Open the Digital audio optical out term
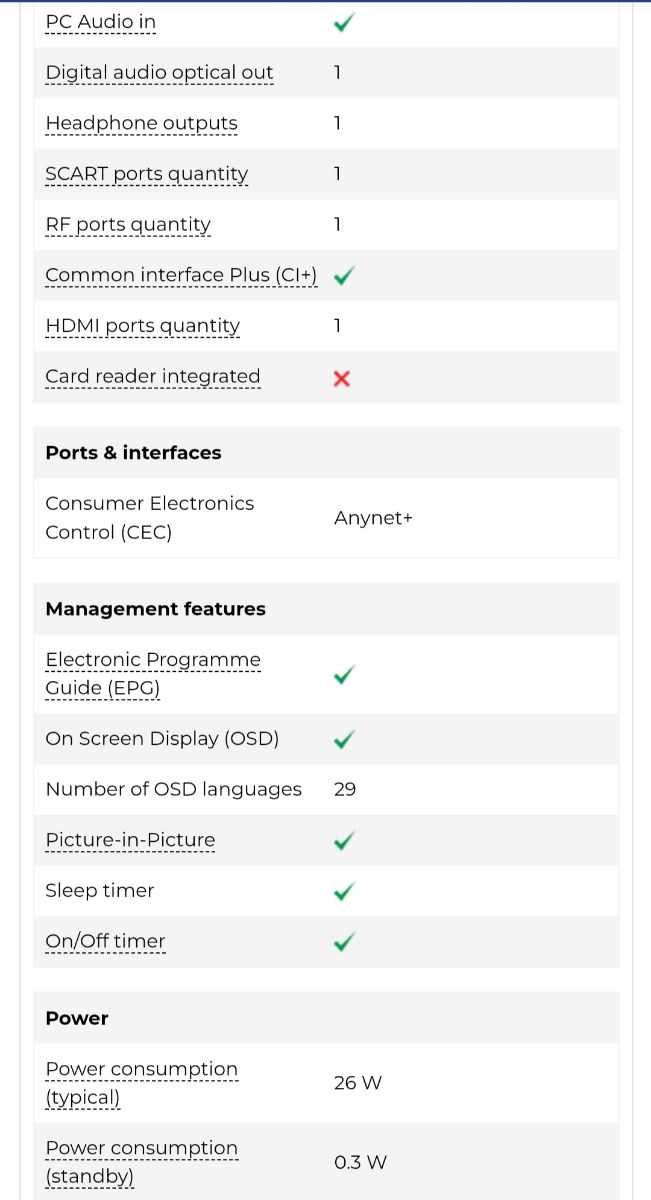Screen dimensions: 651x1200 [x=159, y=73]
